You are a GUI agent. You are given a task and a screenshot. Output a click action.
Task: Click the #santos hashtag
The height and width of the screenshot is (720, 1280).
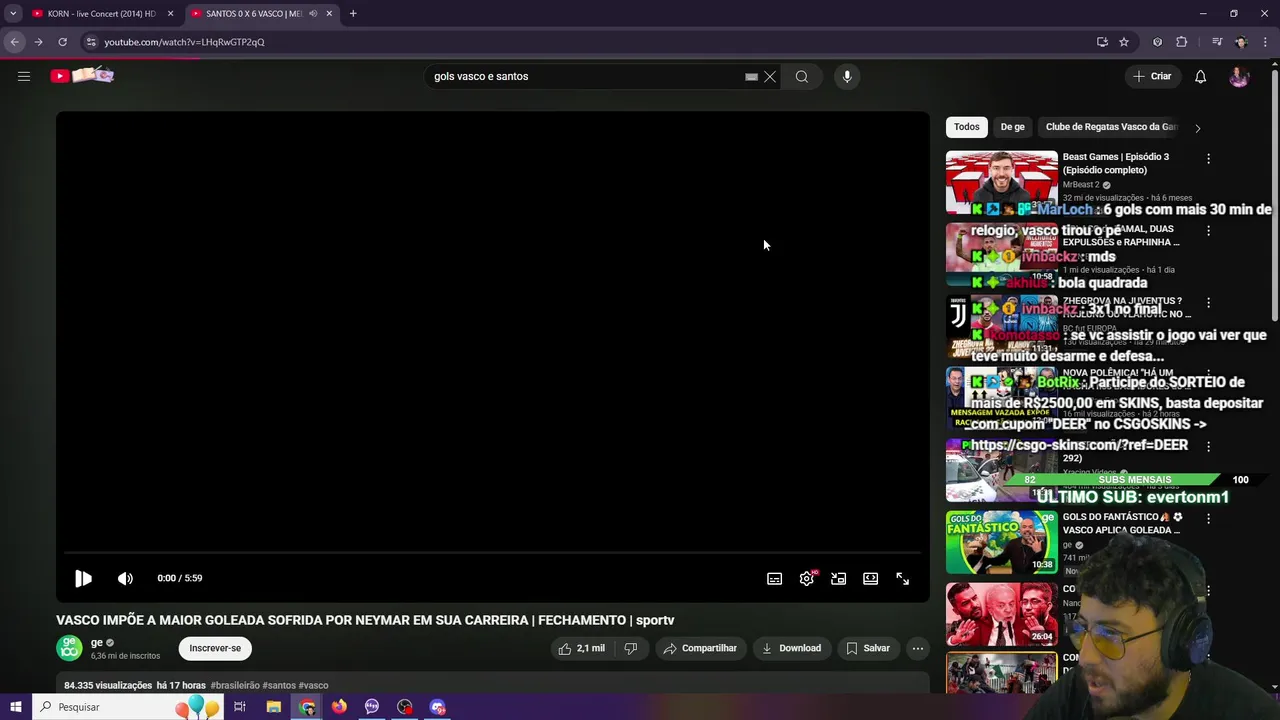coord(279,686)
